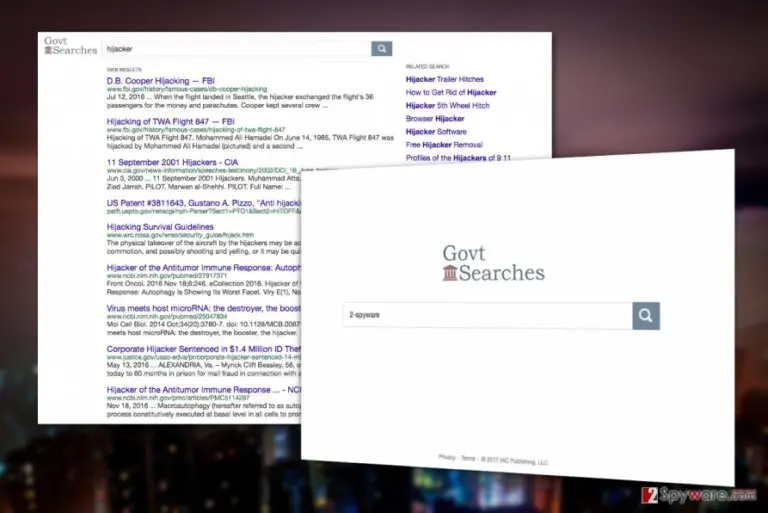Click snippet starting 'Jul 12, 2016 ... When the flight'

[240, 101]
